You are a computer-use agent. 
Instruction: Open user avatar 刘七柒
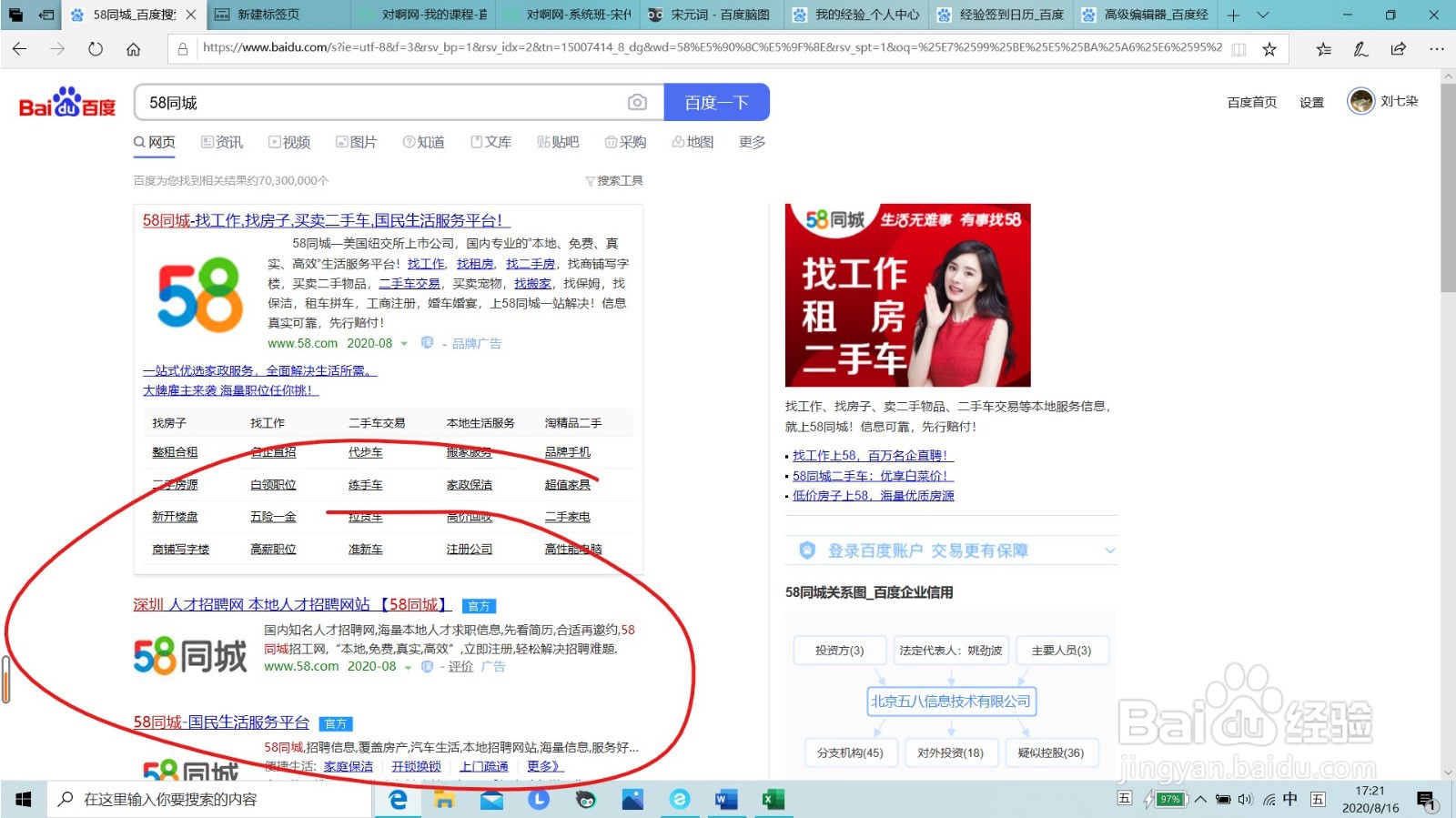[x=1361, y=101]
